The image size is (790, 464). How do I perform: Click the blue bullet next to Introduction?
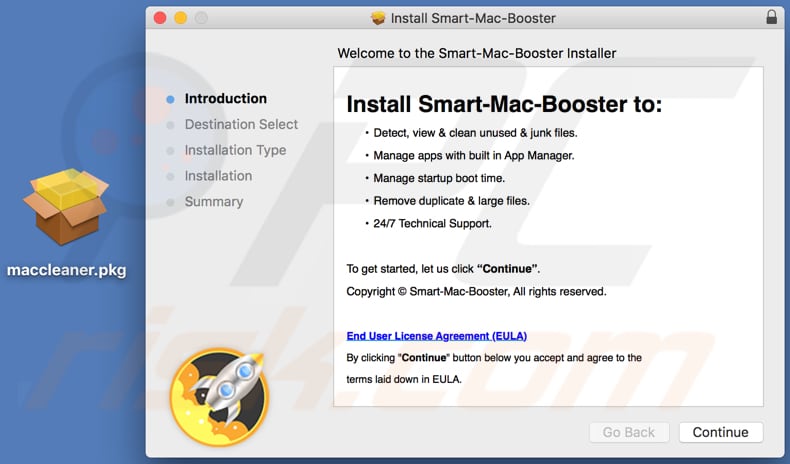pos(170,99)
